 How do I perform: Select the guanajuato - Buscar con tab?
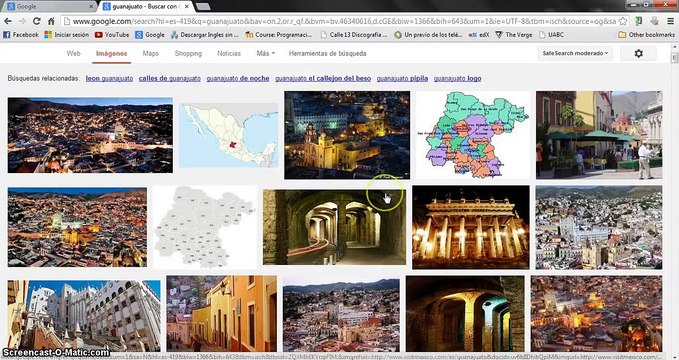pos(145,6)
